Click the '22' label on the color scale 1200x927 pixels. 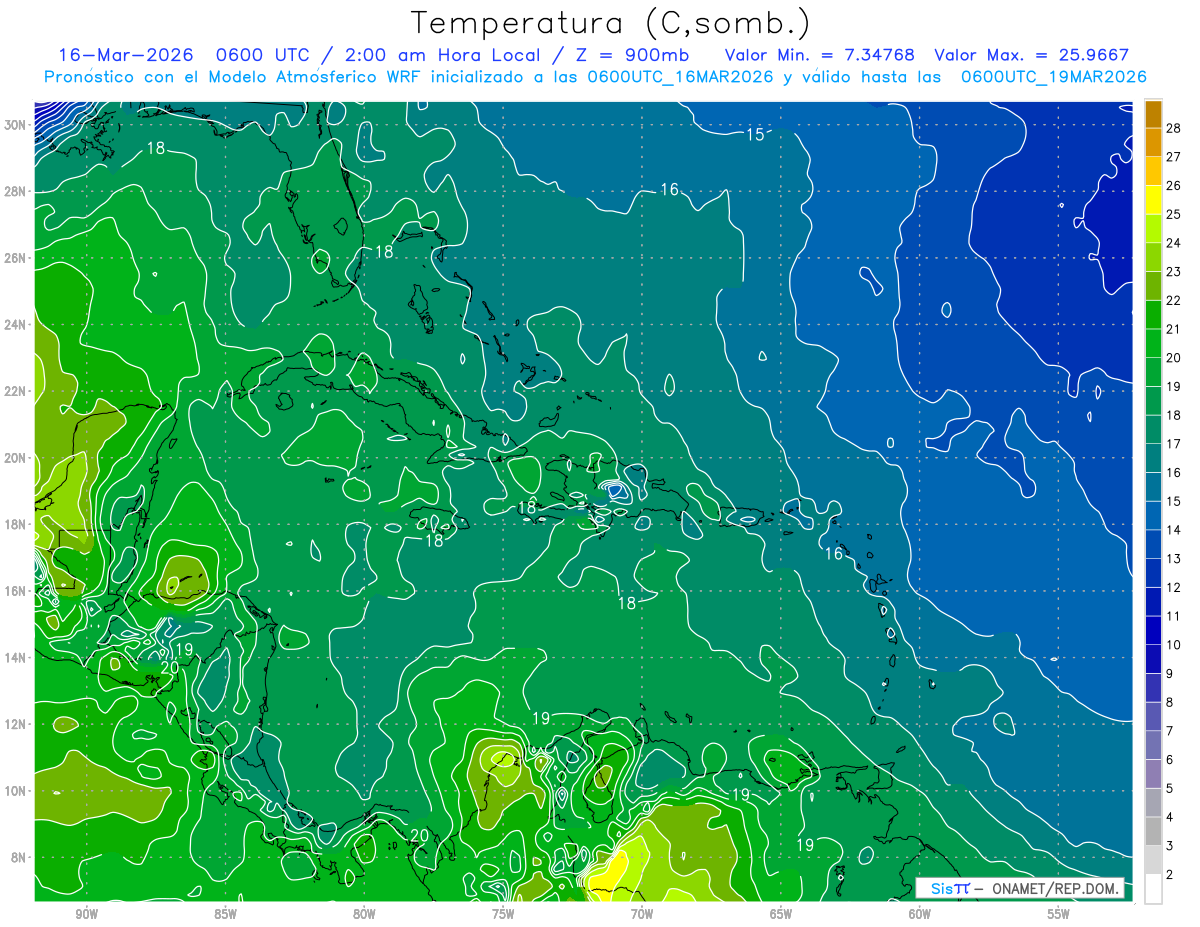[1174, 300]
